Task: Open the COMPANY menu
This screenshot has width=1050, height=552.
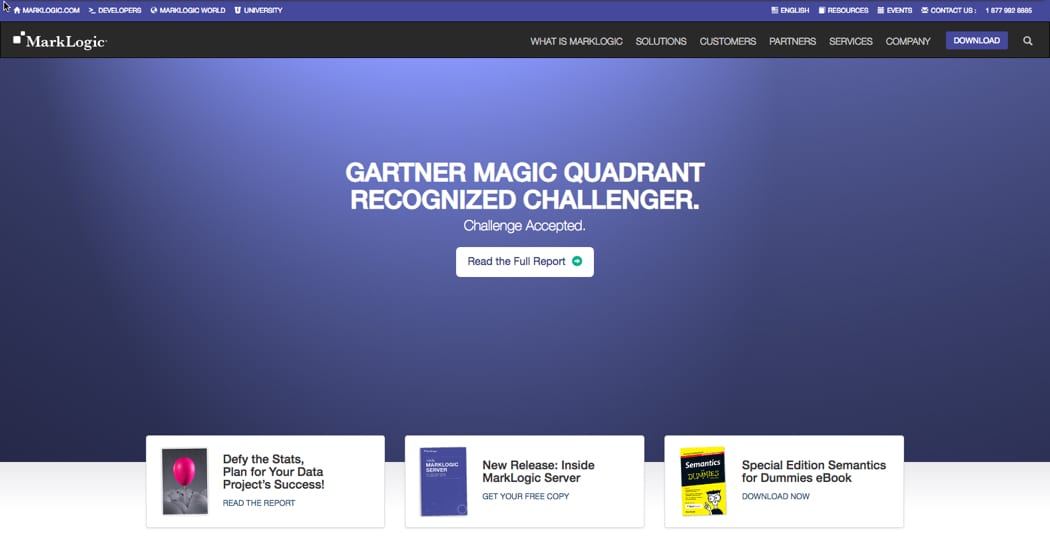Action: (x=908, y=41)
